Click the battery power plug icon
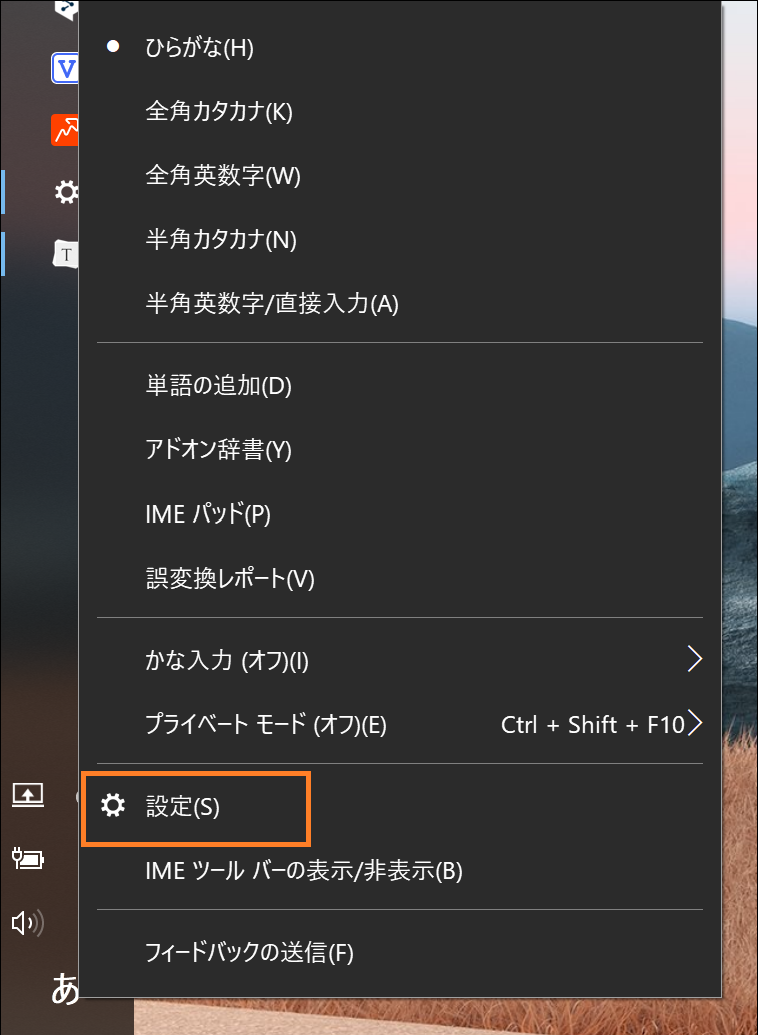Screen dimensions: 758x1036 pos(28,858)
